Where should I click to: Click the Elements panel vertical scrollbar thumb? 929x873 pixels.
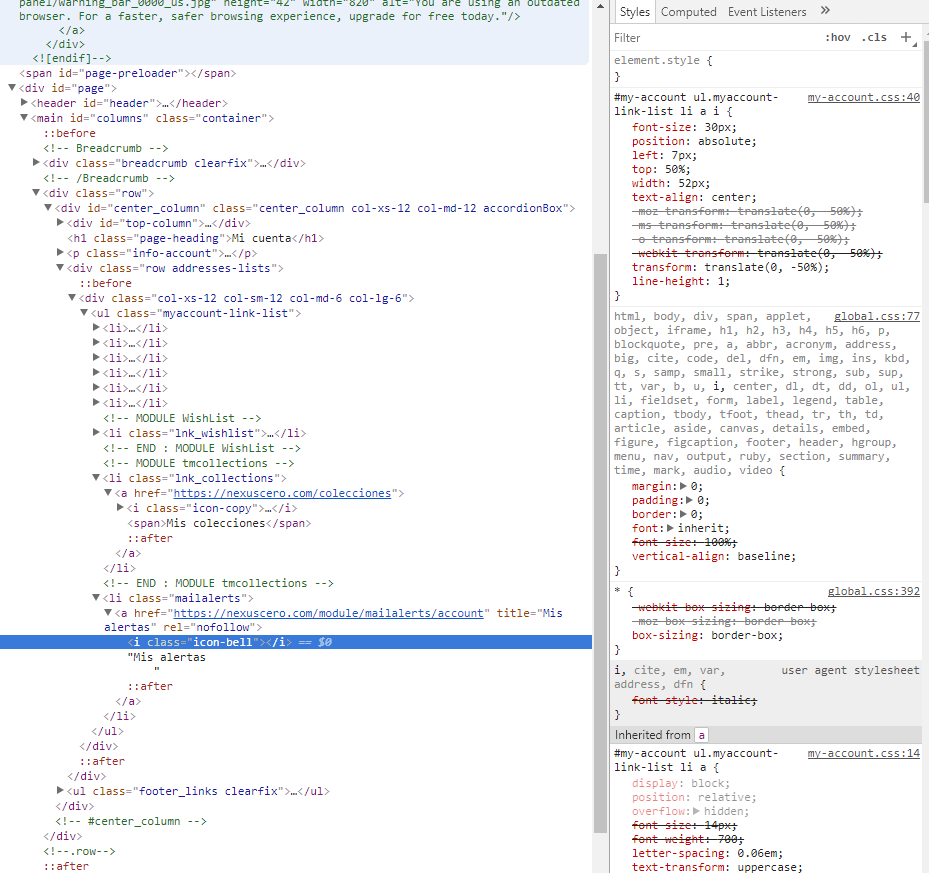[600, 543]
